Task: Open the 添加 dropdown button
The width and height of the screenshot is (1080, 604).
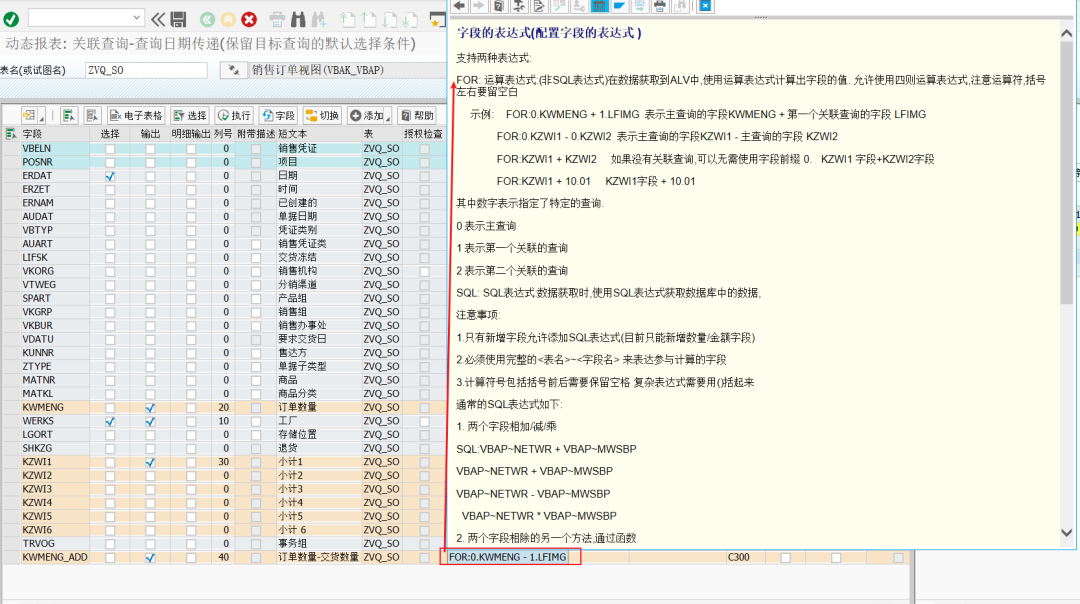Action: pos(369,116)
